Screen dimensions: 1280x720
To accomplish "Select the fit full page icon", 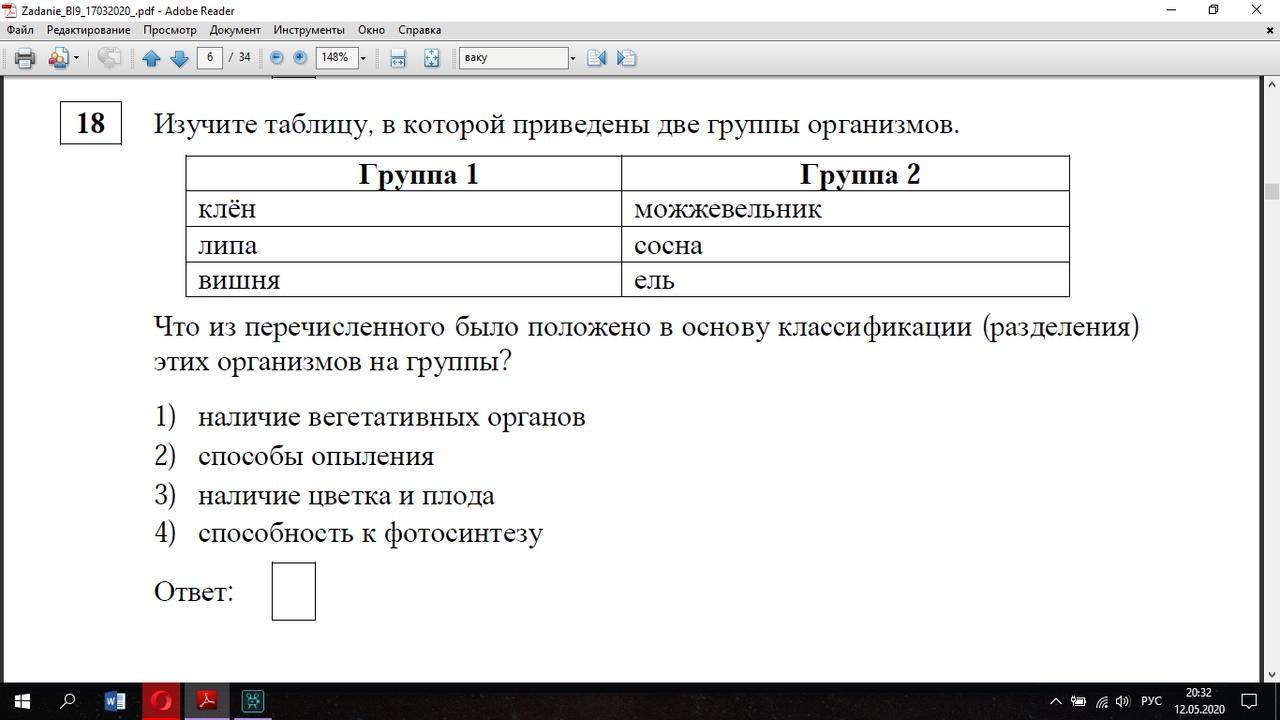I will pos(431,58).
